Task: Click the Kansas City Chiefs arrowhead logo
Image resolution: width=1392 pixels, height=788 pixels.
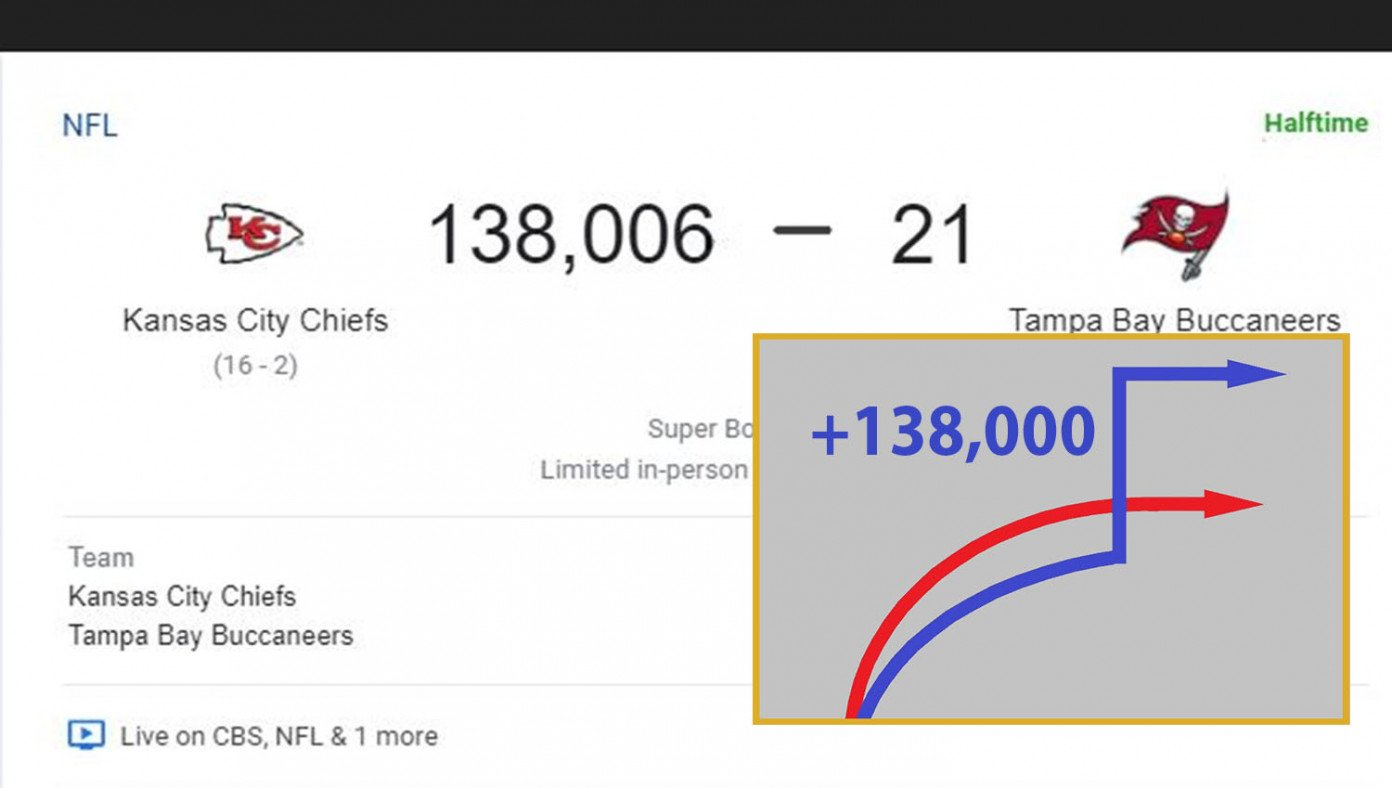Action: (254, 233)
